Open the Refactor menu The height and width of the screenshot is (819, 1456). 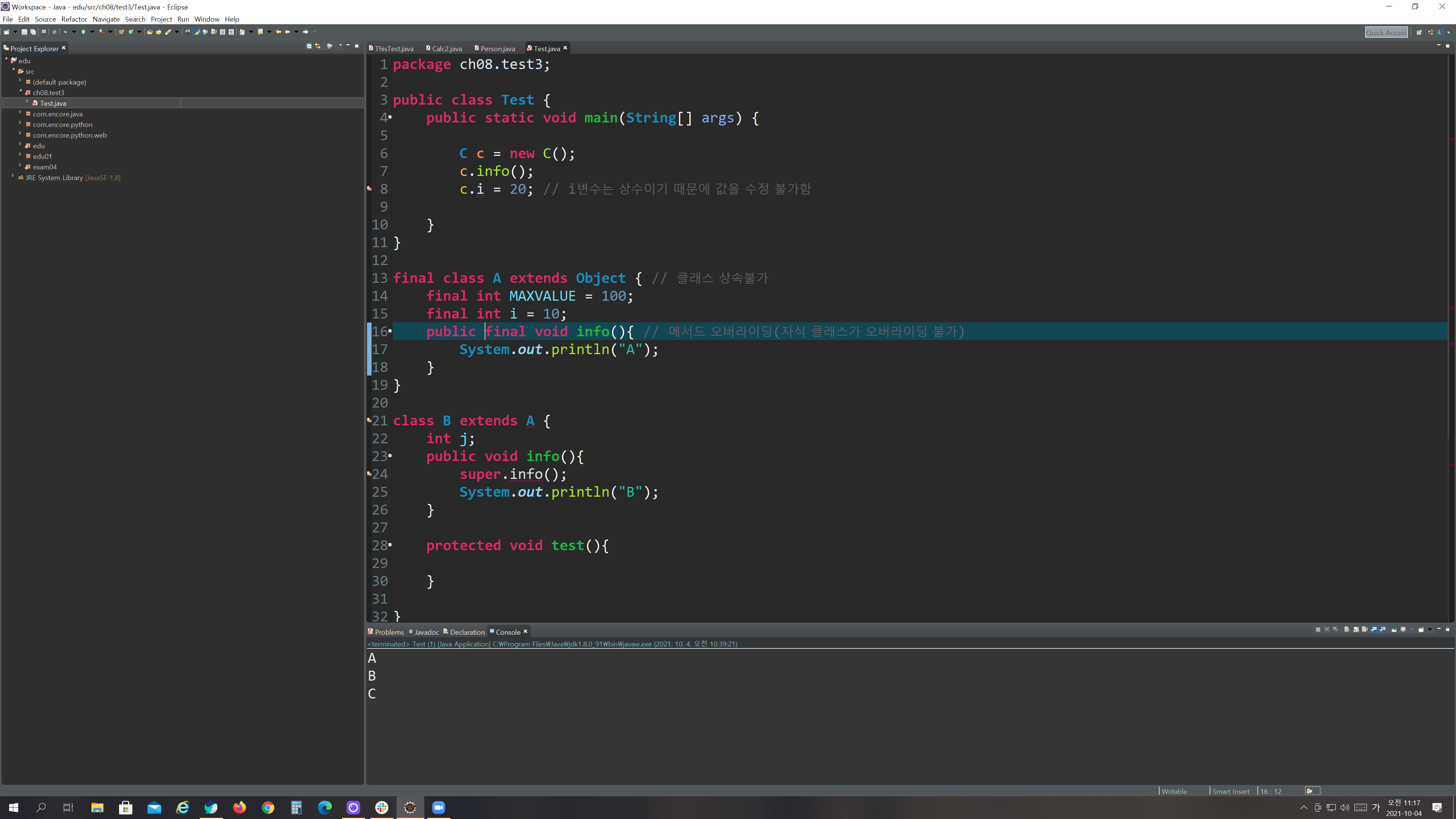point(74,19)
